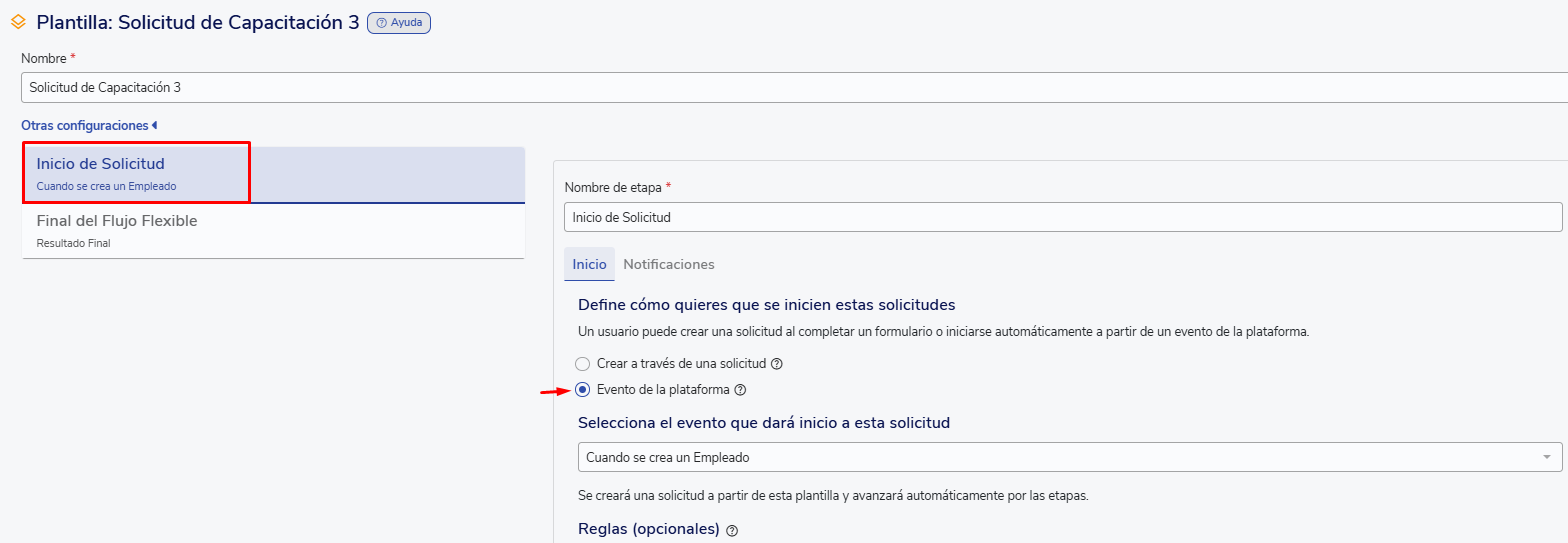The width and height of the screenshot is (1568, 543).
Task: Switch to the Inicio tab
Action: 589,264
